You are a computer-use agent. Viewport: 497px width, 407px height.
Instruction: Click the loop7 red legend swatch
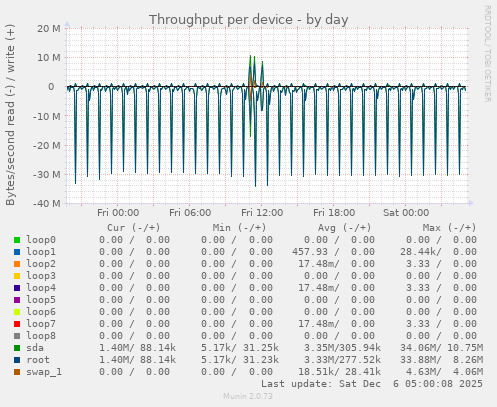17,324
